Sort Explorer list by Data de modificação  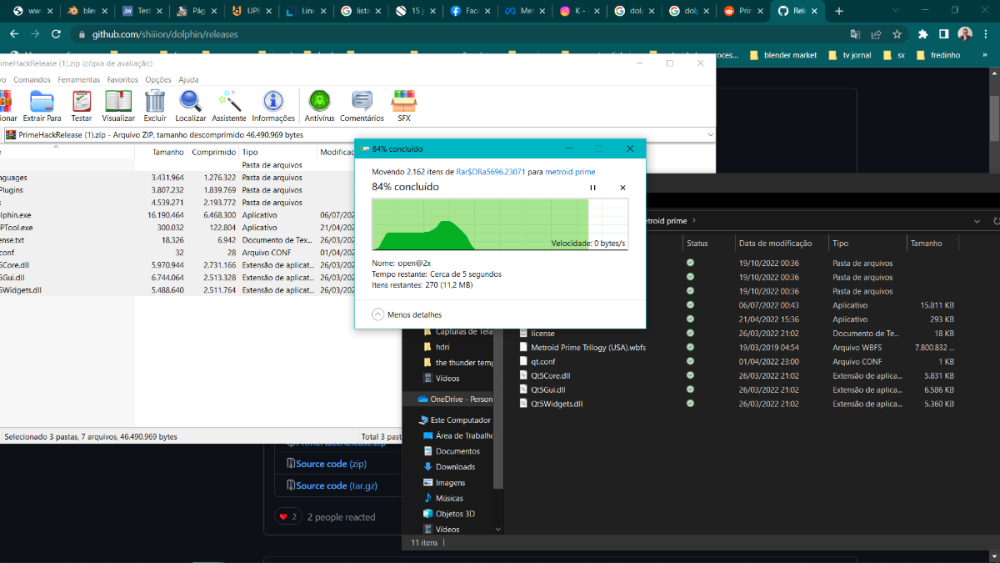pyautogui.click(x=775, y=243)
